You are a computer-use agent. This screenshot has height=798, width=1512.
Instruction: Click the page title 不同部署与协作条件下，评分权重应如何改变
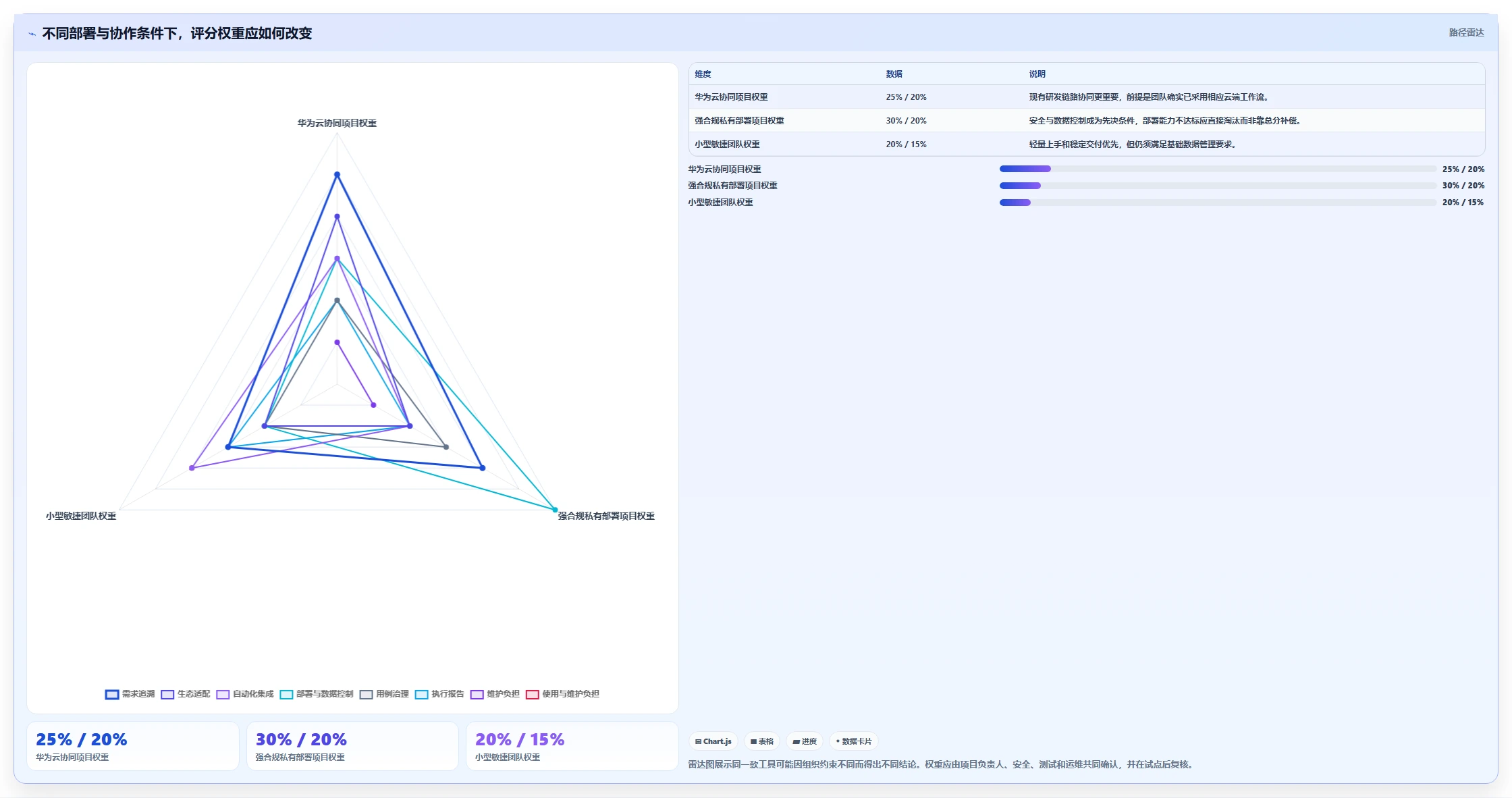[x=177, y=33]
